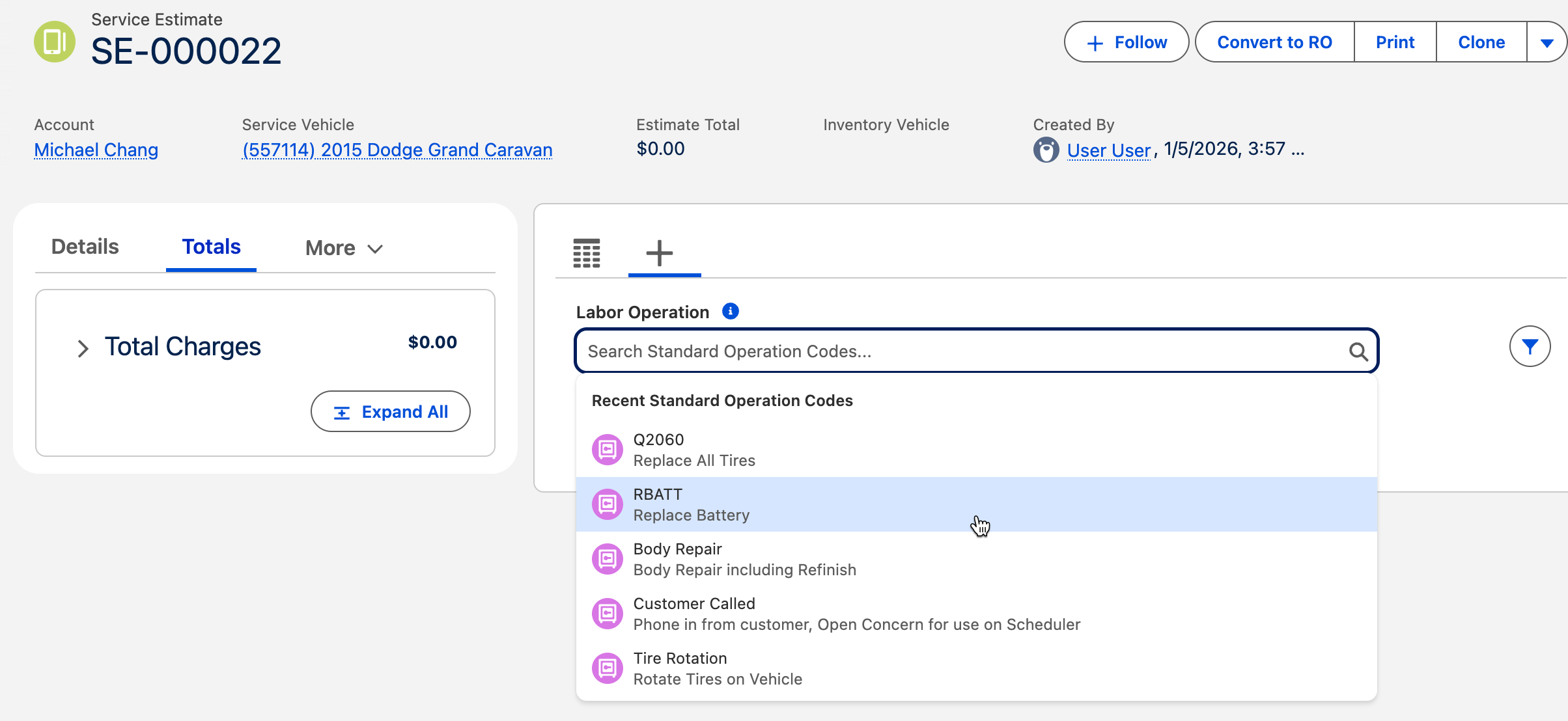Focus the Search Standard Operation Codes field
Screen dimensions: 1568x721
976,351
